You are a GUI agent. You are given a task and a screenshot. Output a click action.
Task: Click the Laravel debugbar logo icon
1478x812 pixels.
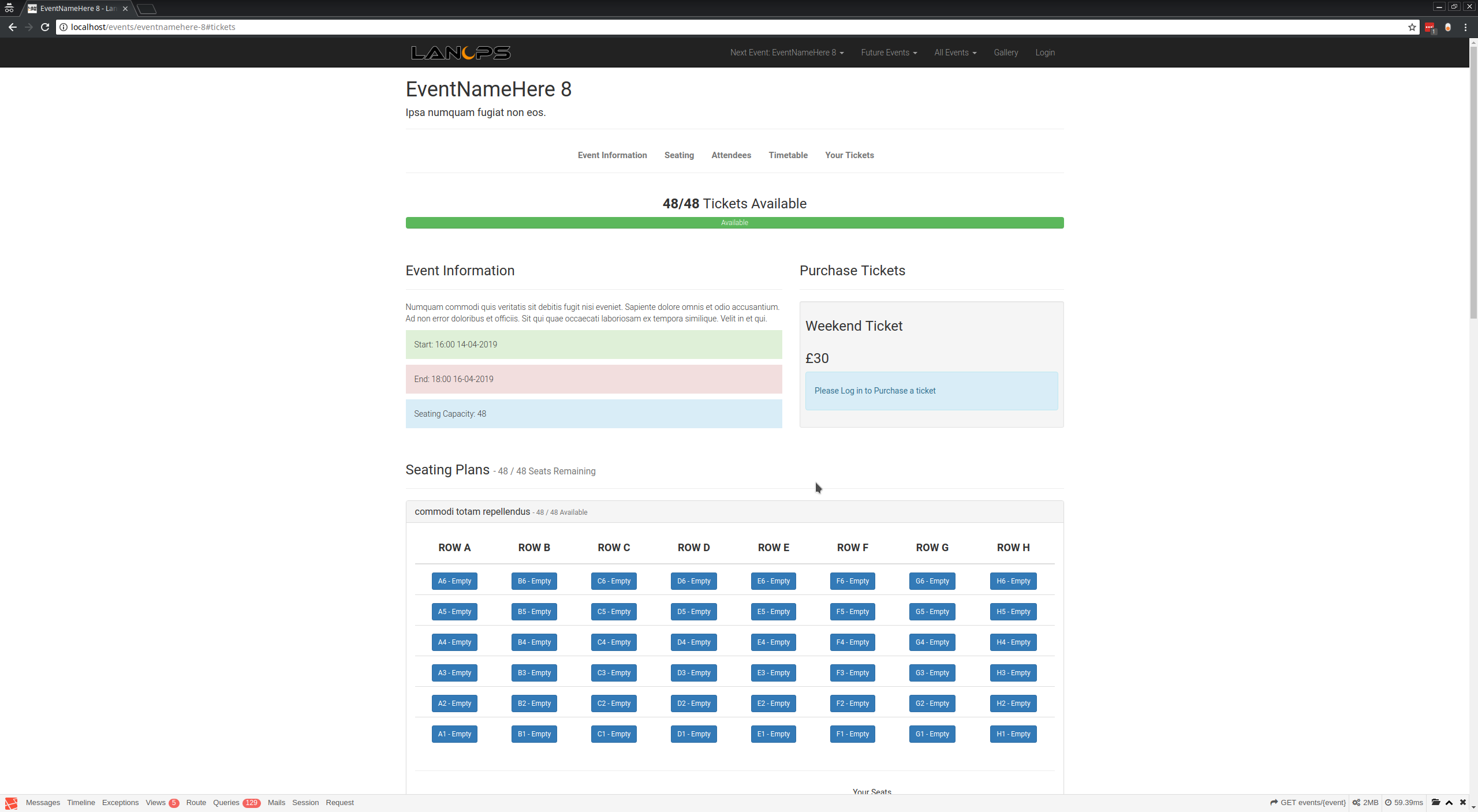11,803
